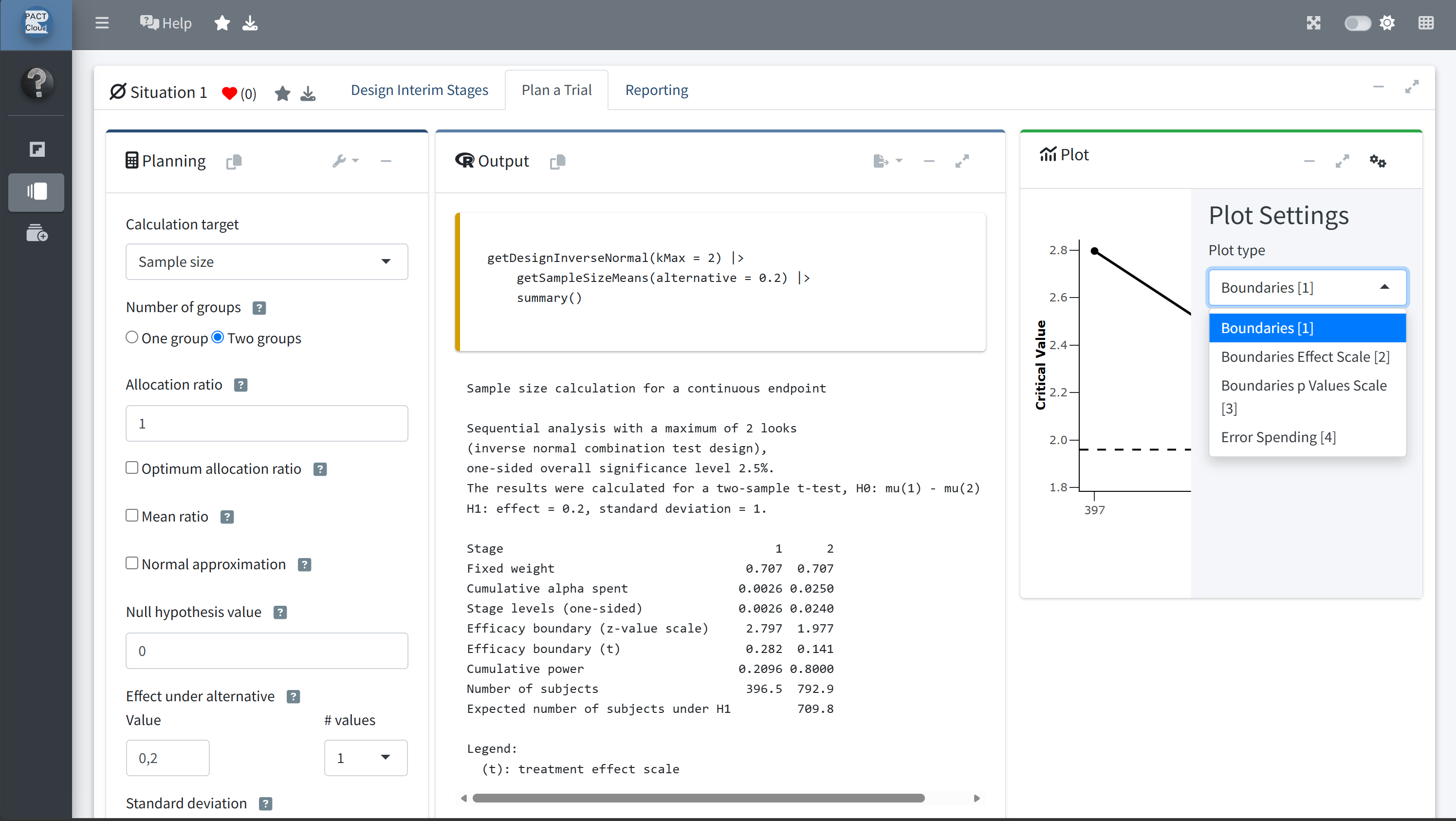
Task: Click the star icon in top bar
Action: coord(222,23)
